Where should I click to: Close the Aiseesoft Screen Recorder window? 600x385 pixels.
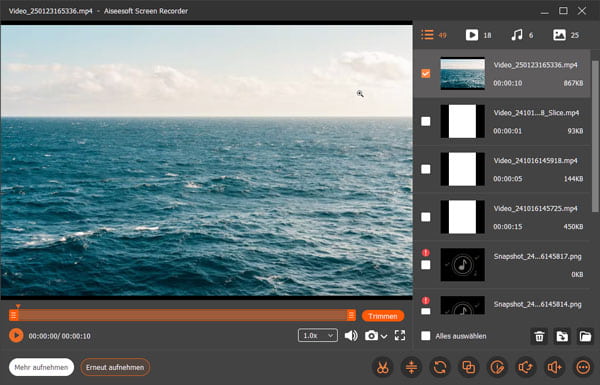coord(582,11)
